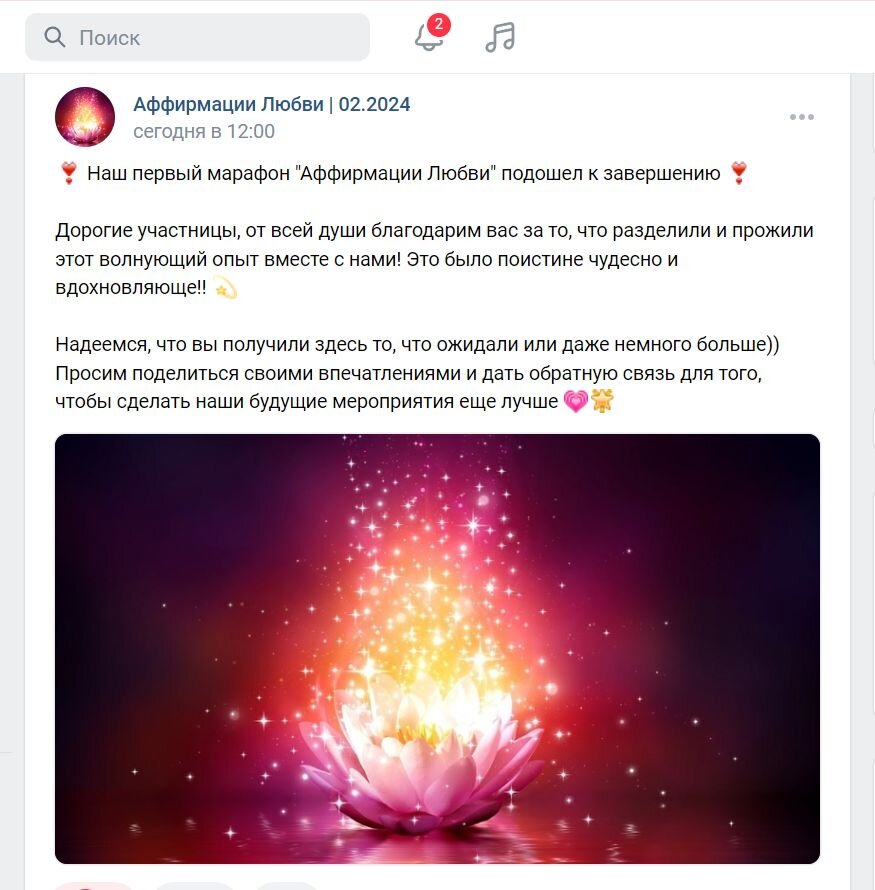The height and width of the screenshot is (890, 875).
Task: Open the glowing lotus post image
Action: [438, 649]
